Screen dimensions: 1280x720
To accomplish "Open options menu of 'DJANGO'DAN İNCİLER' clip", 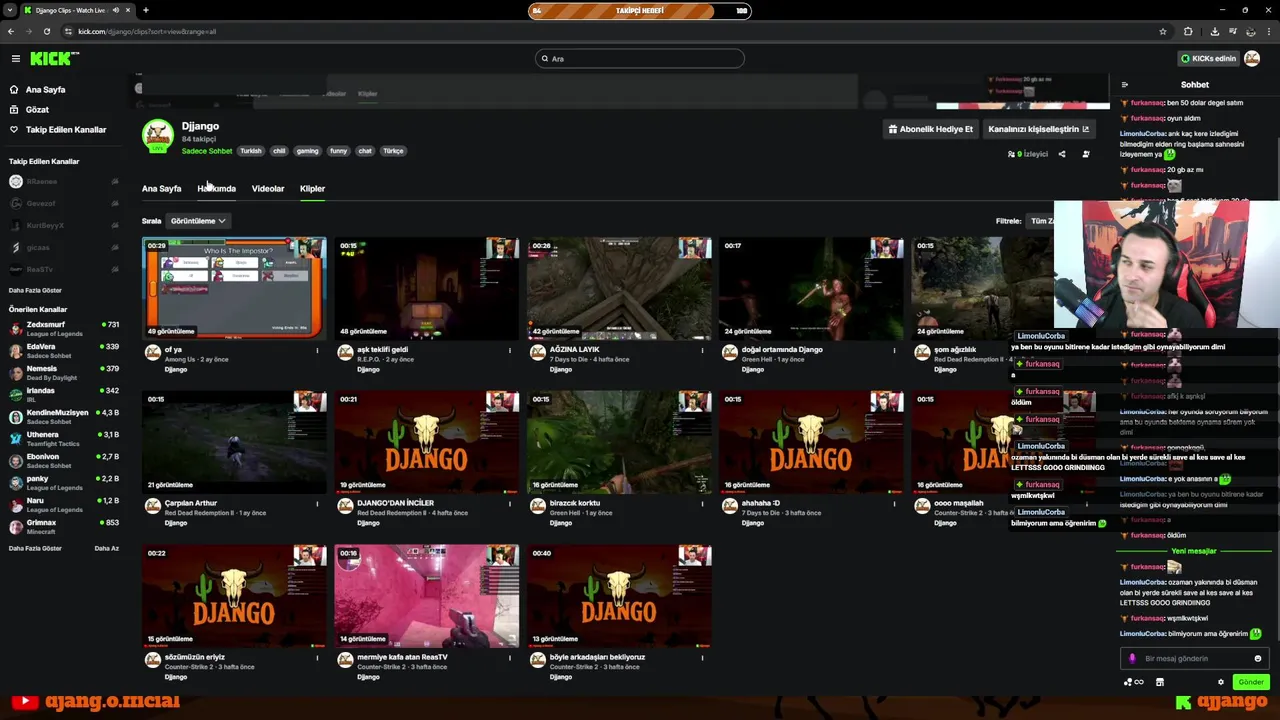I will coord(510,504).
